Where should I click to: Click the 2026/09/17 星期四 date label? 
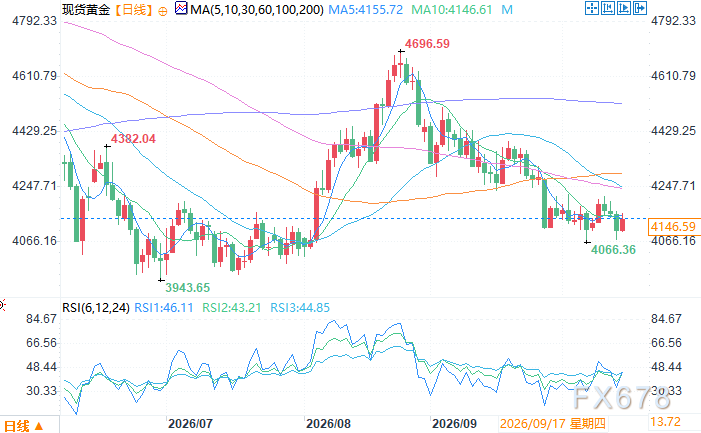click(553, 423)
